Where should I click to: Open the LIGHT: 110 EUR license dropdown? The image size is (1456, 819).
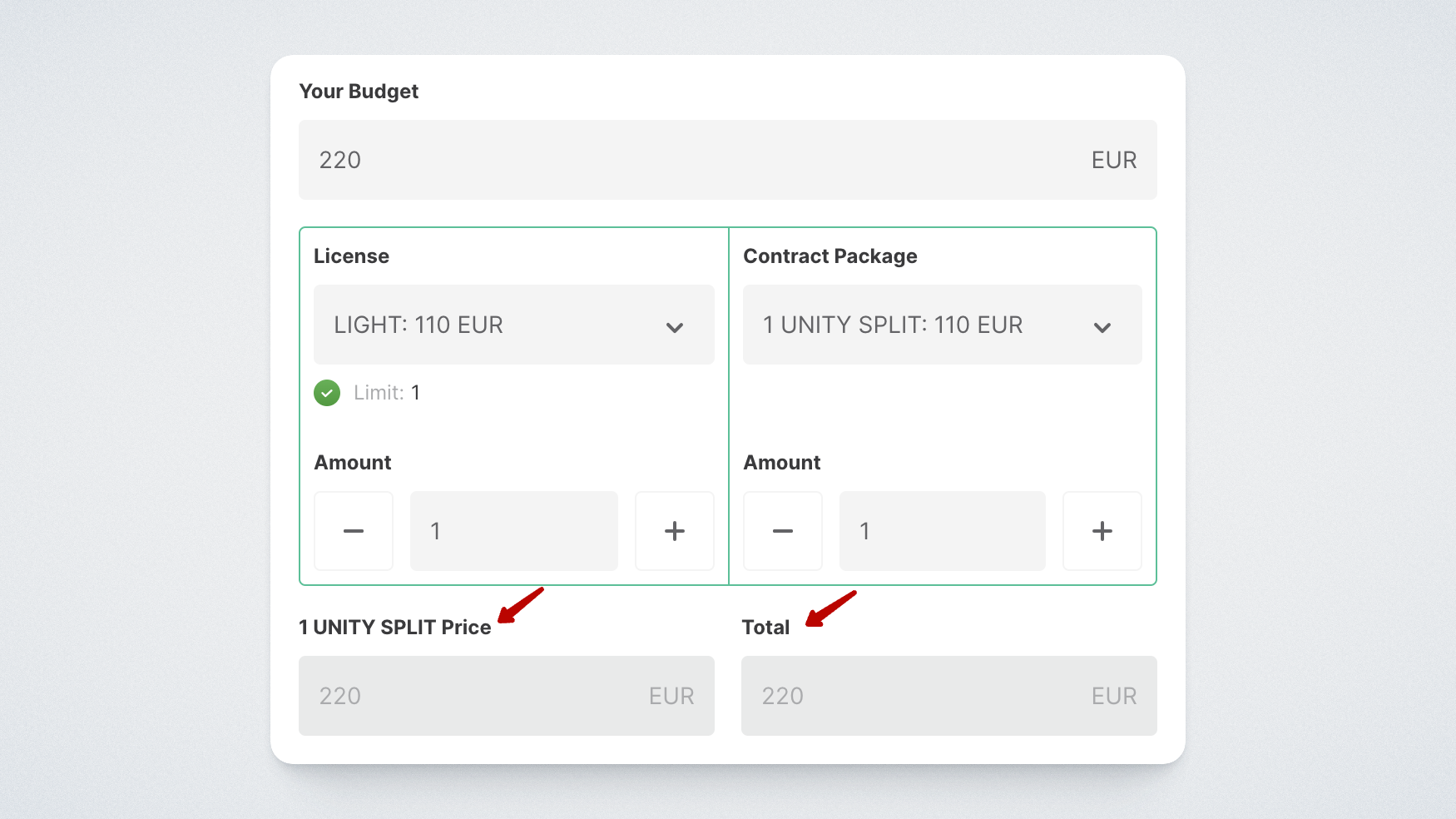[513, 325]
